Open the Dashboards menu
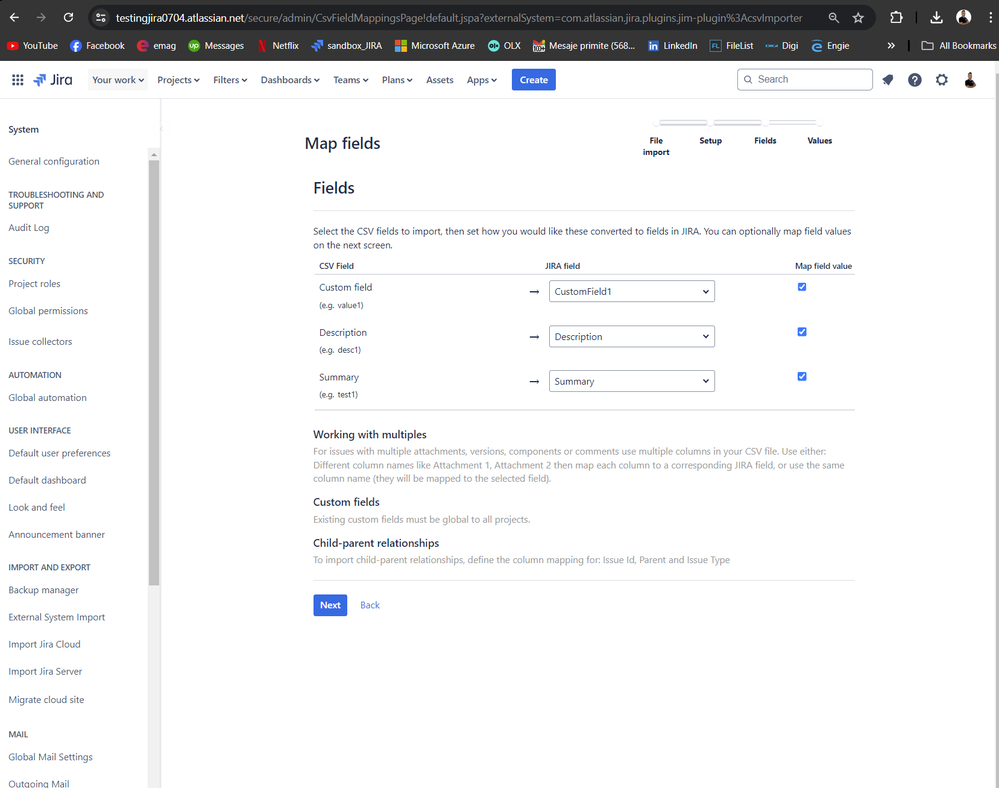This screenshot has width=999, height=788. pyautogui.click(x=290, y=80)
